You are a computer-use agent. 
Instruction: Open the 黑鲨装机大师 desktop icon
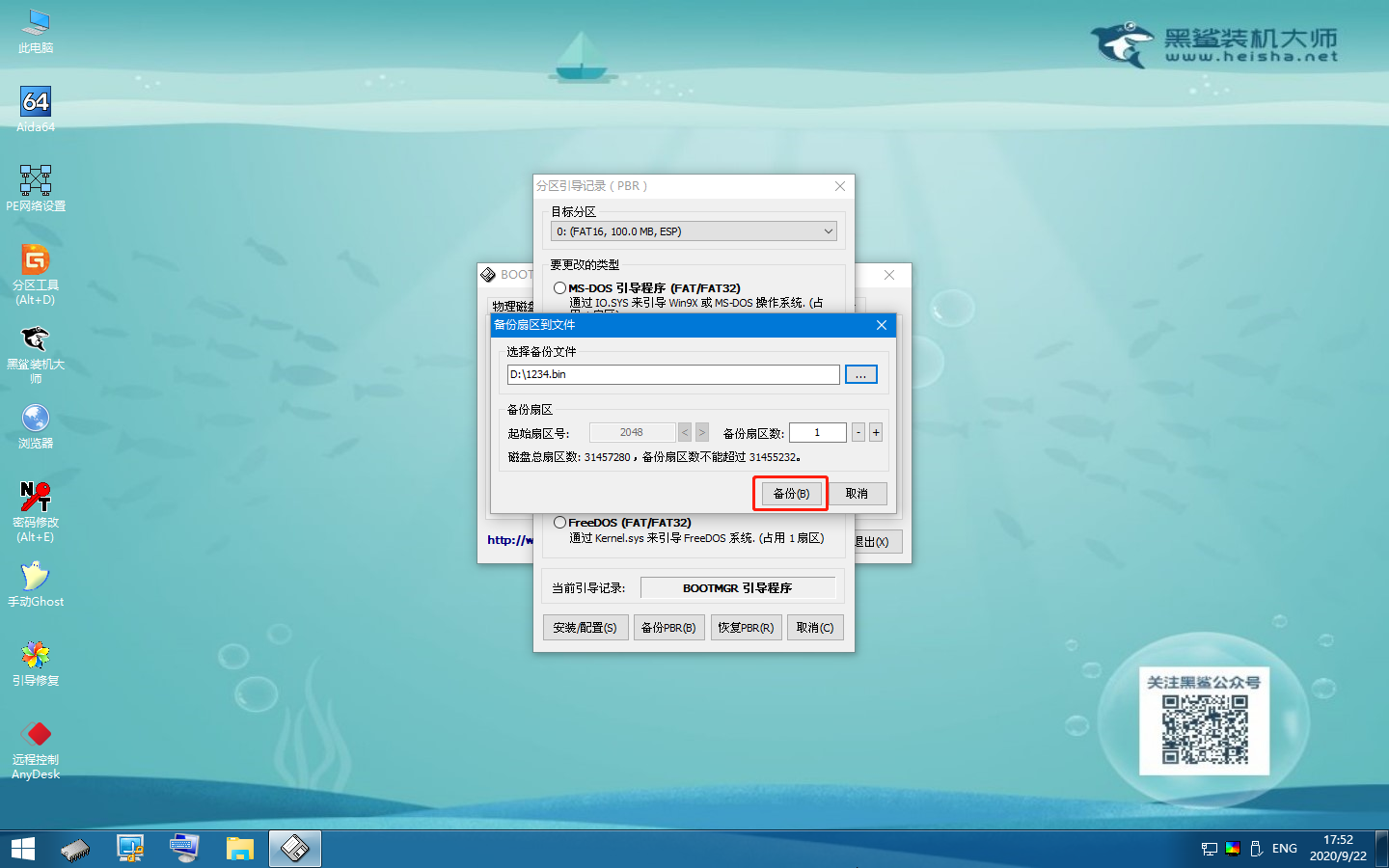[36, 353]
